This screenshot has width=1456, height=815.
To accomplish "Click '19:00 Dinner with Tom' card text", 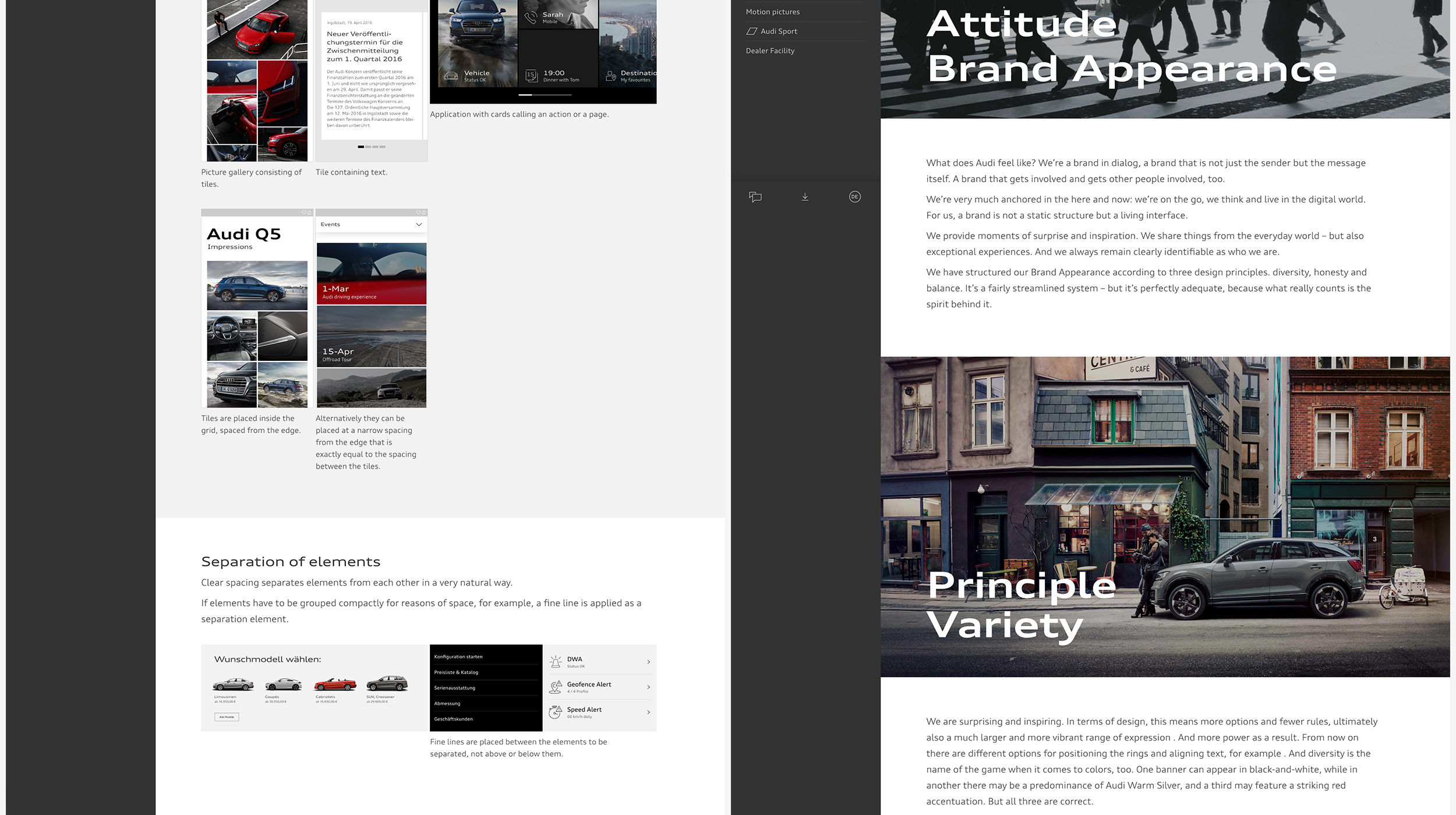I will coord(561,76).
